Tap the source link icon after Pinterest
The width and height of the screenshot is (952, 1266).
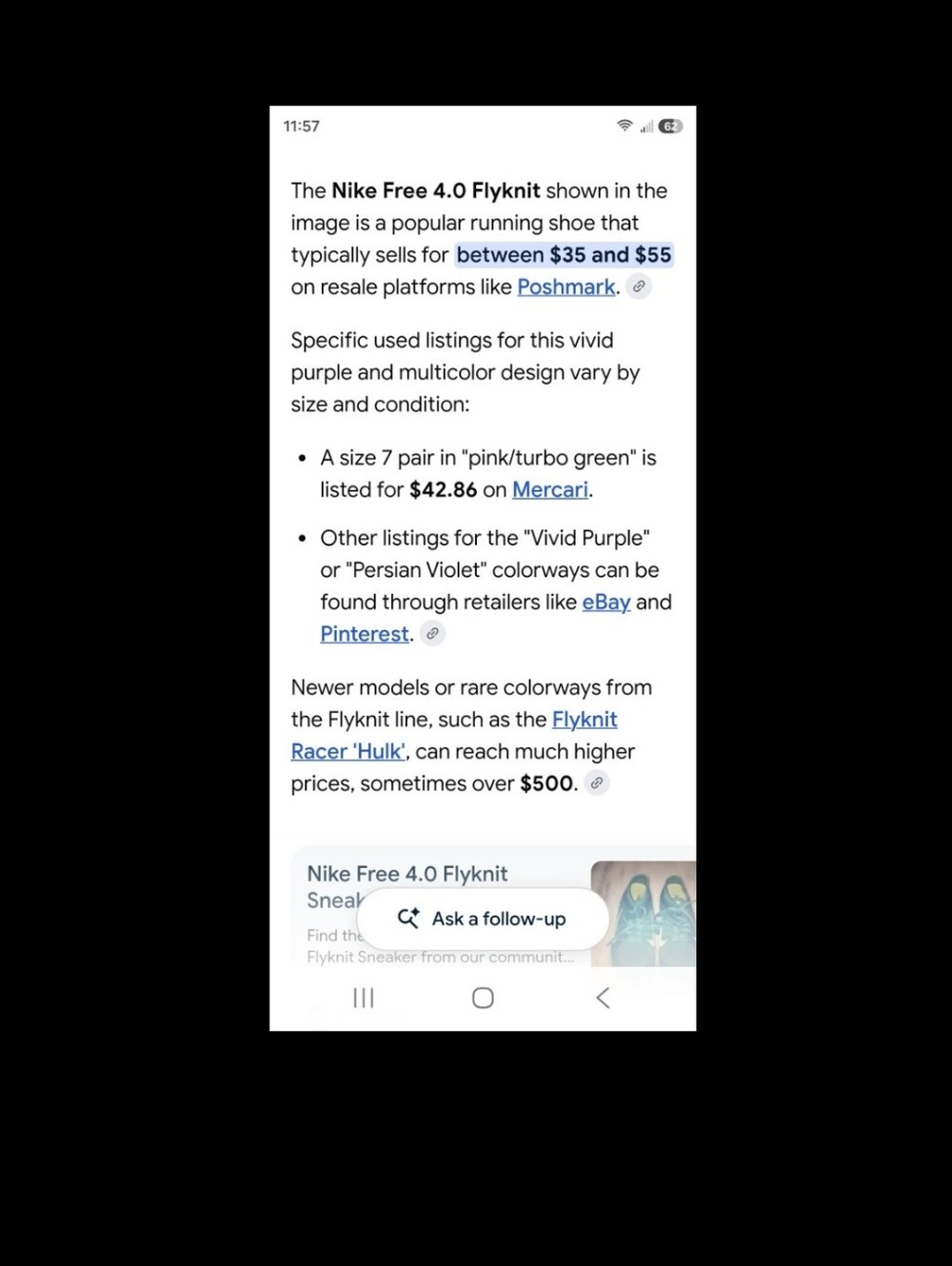pyautogui.click(x=432, y=633)
